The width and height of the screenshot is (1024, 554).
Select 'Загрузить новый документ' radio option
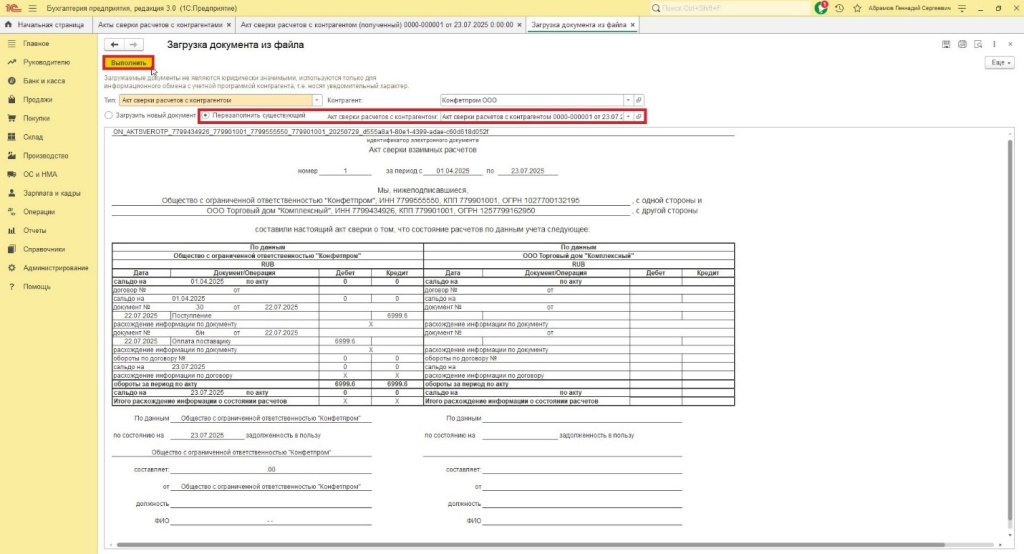tap(109, 116)
